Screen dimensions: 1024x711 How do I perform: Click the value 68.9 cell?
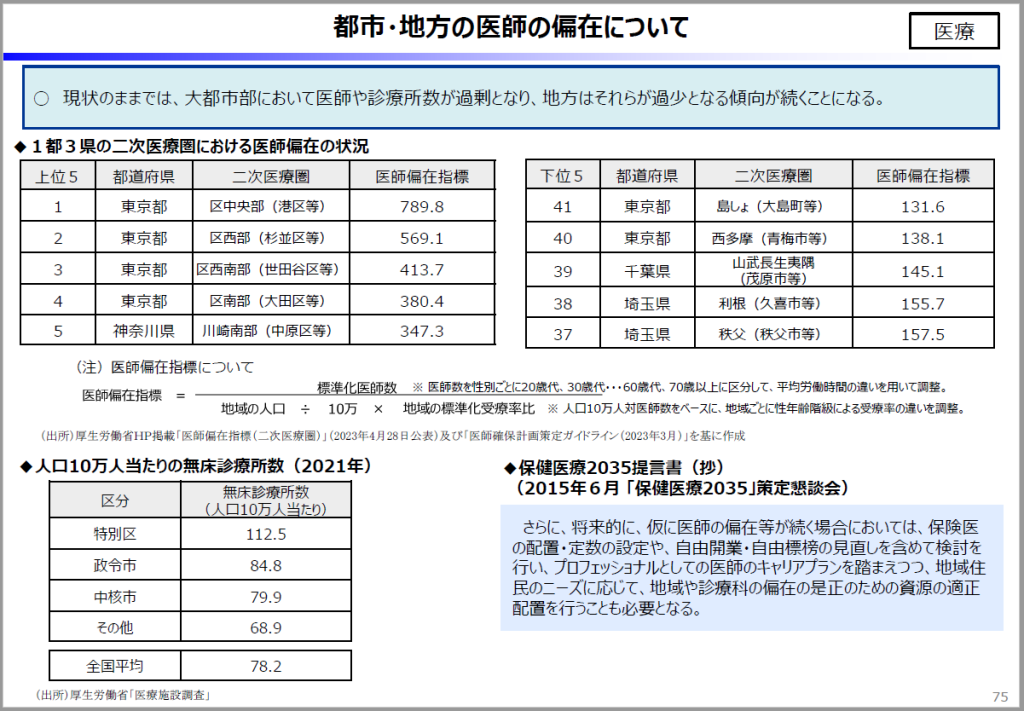(266, 627)
